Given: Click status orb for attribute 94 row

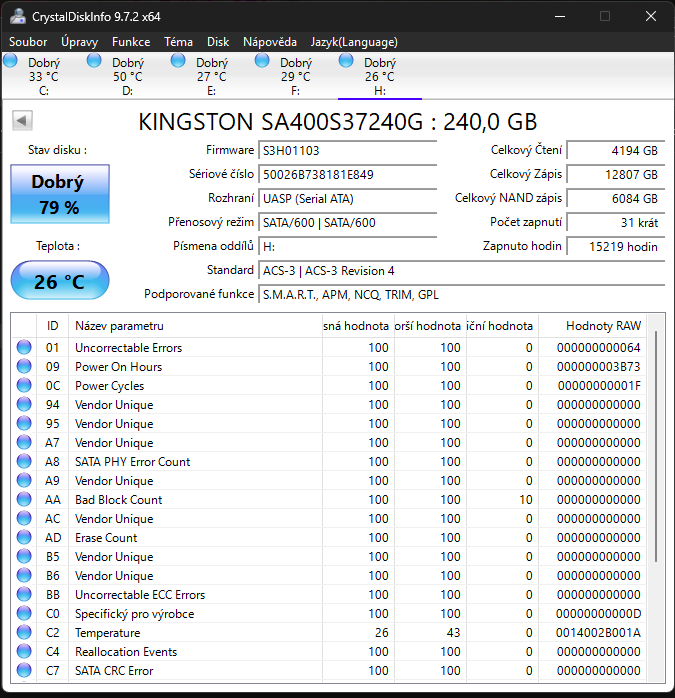Looking at the screenshot, I should pos(24,404).
